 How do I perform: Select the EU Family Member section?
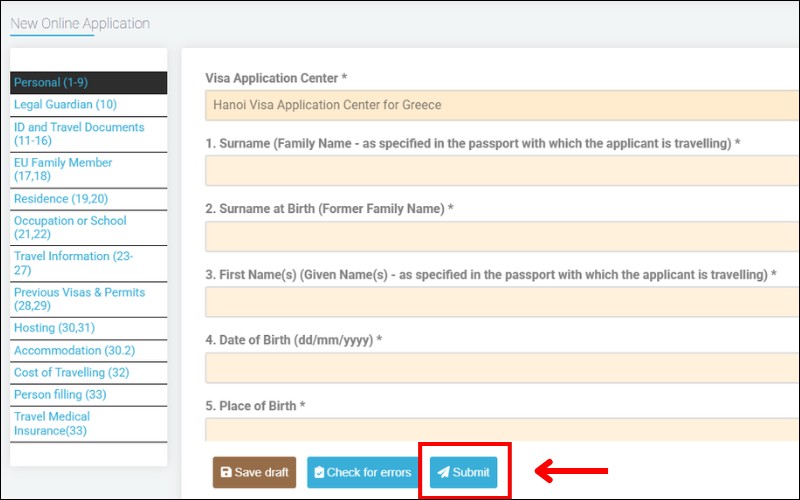[x=88, y=169]
